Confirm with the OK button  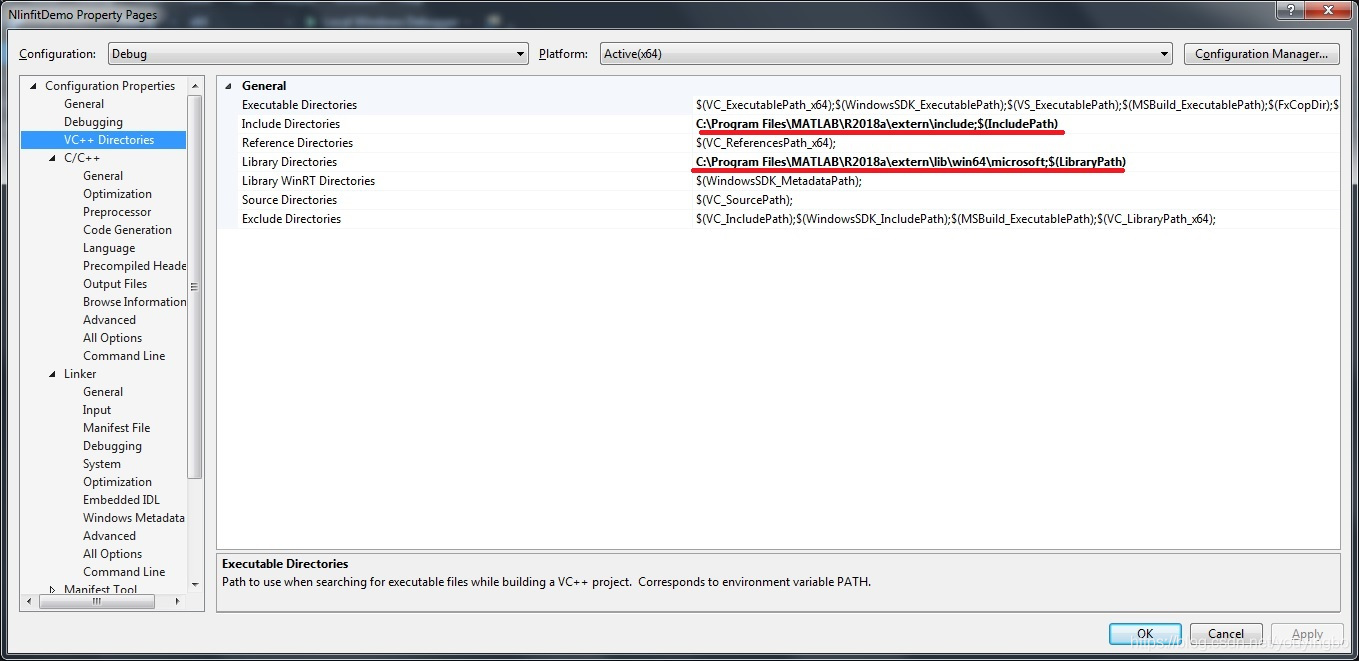(1145, 634)
